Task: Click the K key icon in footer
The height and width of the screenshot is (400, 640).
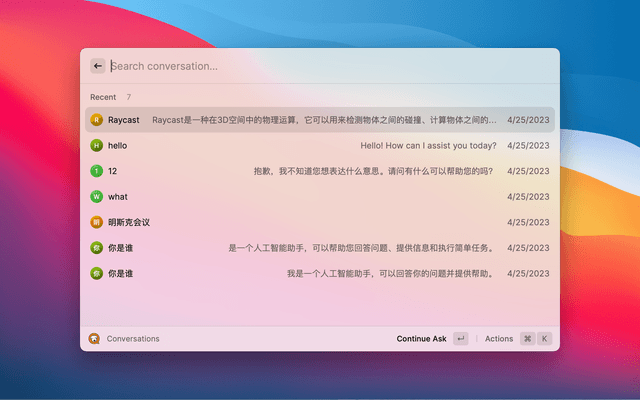Action: 544,339
